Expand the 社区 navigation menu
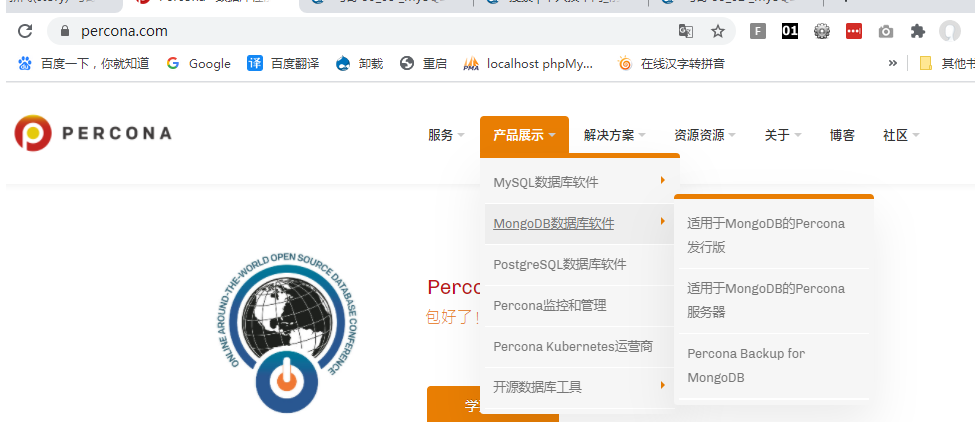975x430 pixels. 901,135
